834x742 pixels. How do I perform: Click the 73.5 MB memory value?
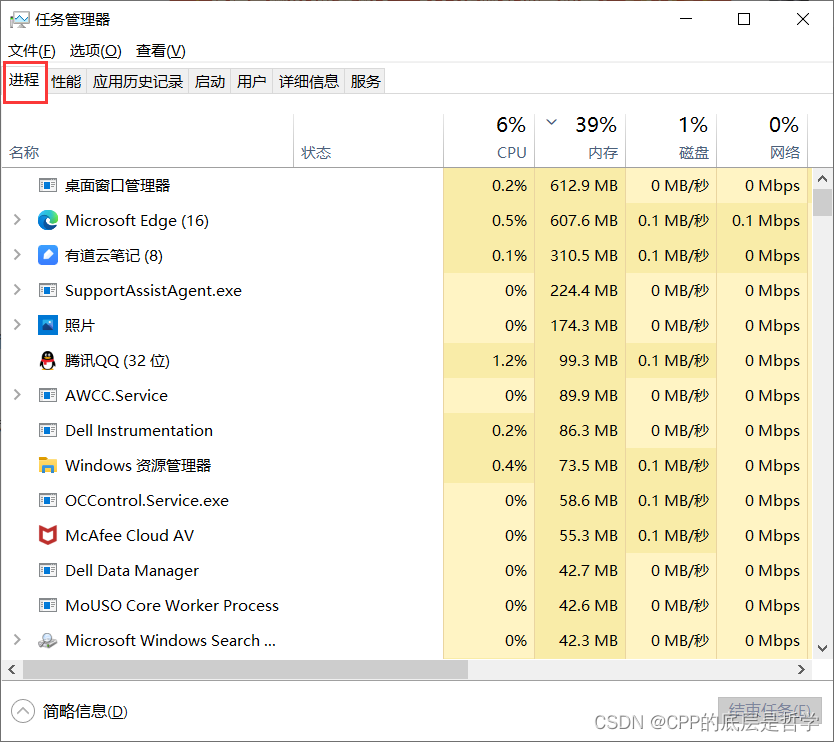[x=588, y=465]
